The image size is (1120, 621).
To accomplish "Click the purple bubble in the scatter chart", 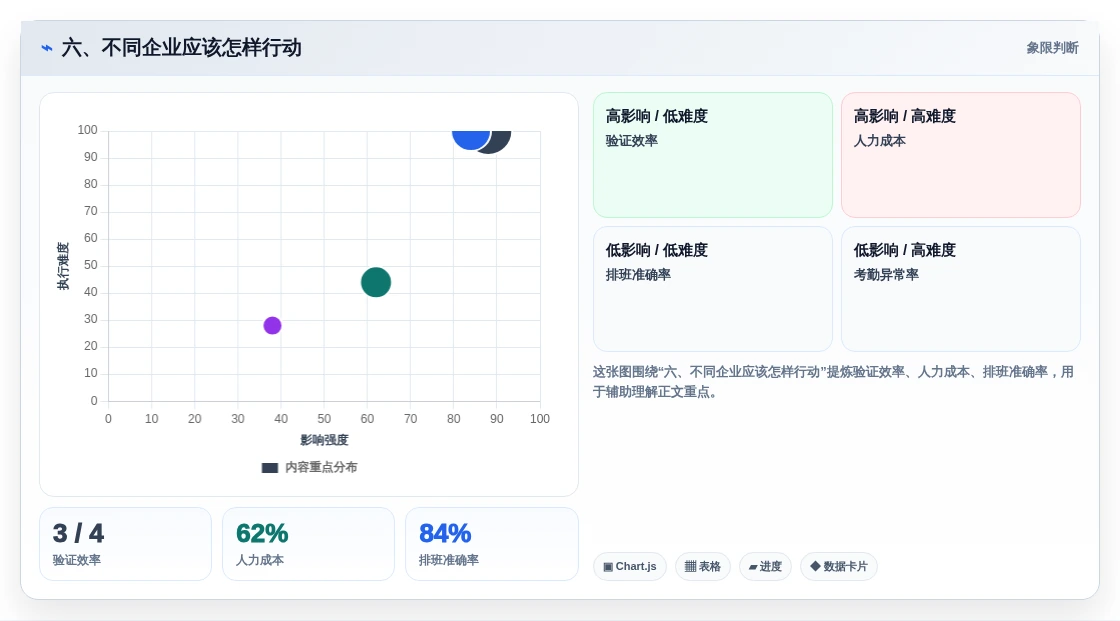I will click(x=272, y=325).
